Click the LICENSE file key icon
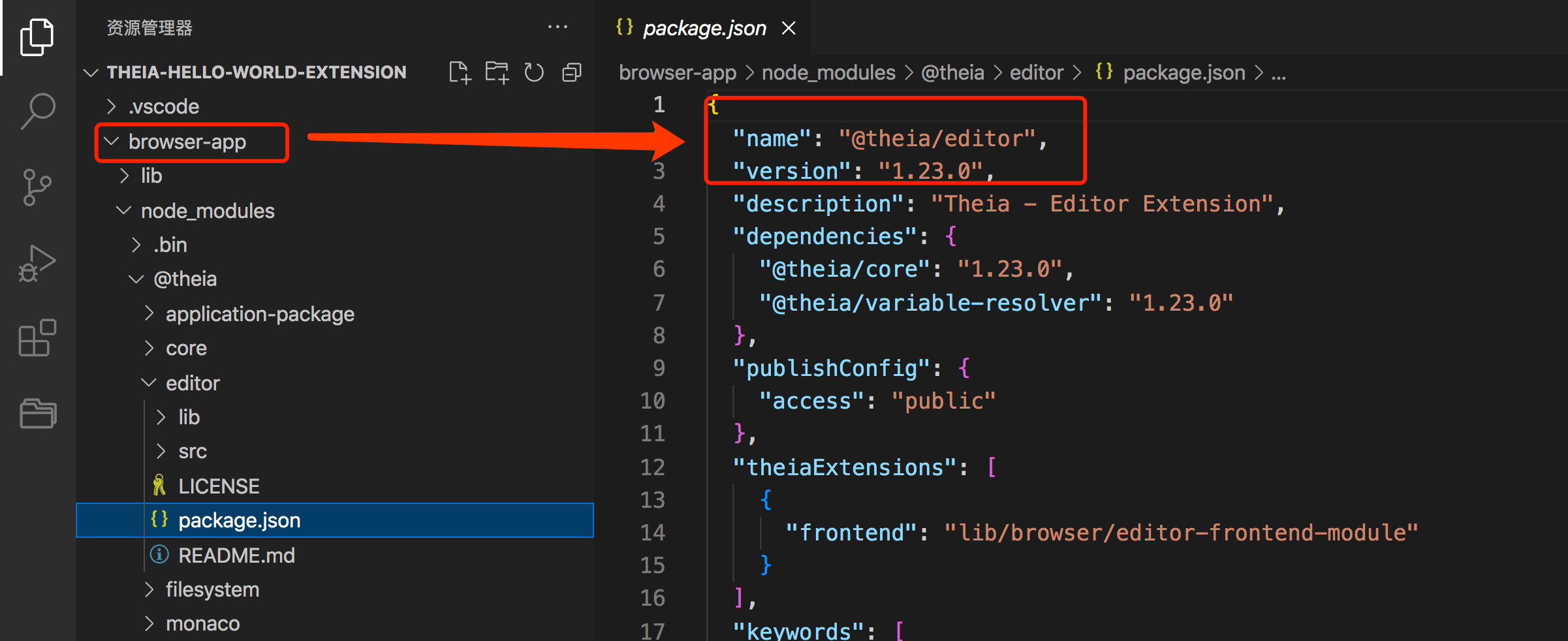 159,486
